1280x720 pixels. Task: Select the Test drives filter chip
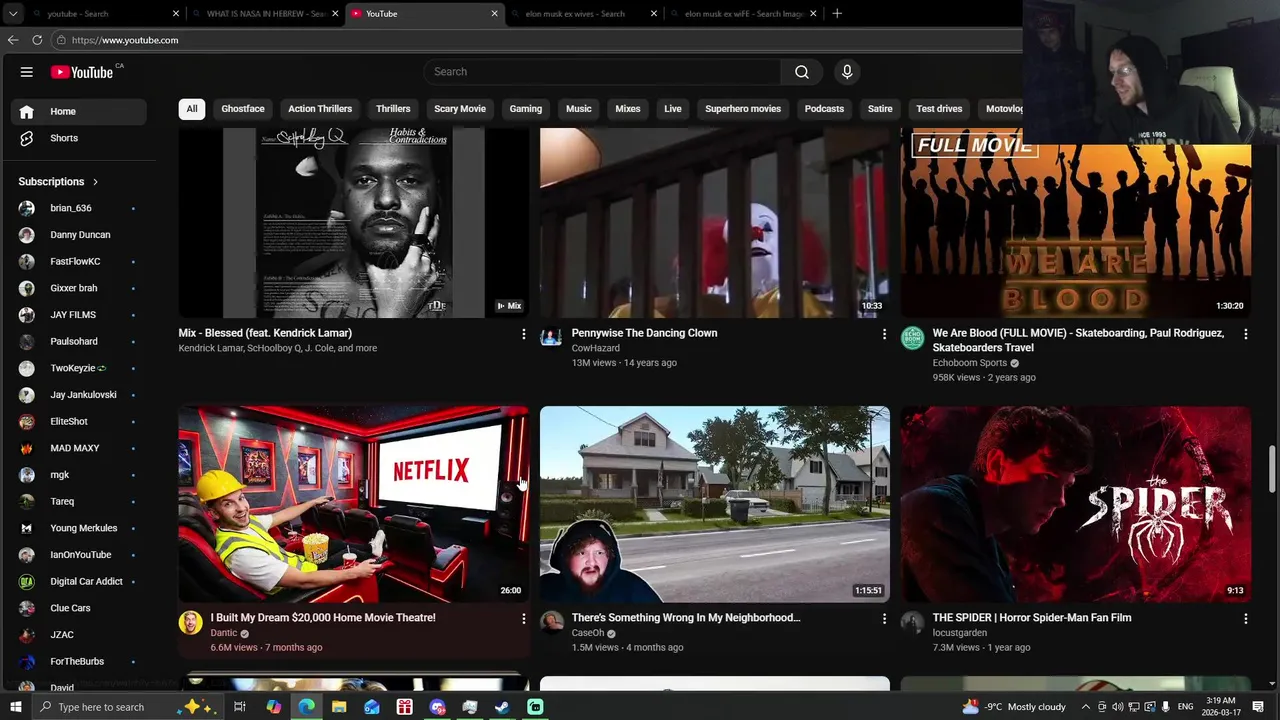pyautogui.click(x=939, y=109)
